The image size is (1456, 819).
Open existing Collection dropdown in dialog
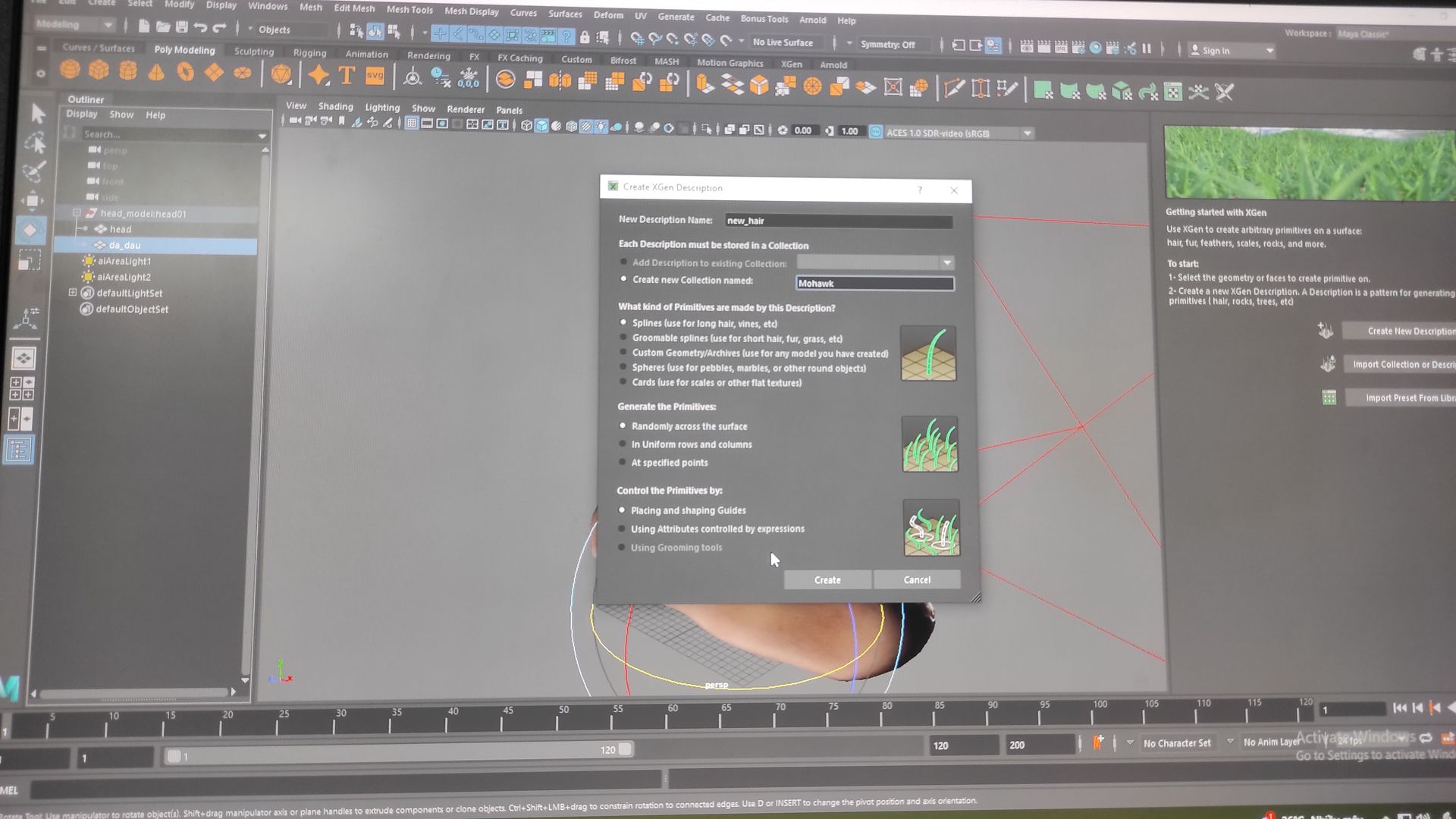947,263
